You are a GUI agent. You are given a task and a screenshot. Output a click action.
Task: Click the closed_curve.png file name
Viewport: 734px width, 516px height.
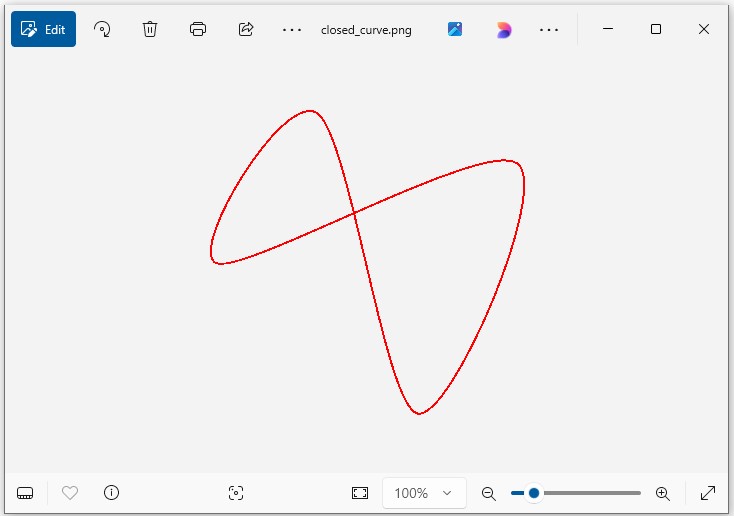tap(366, 30)
